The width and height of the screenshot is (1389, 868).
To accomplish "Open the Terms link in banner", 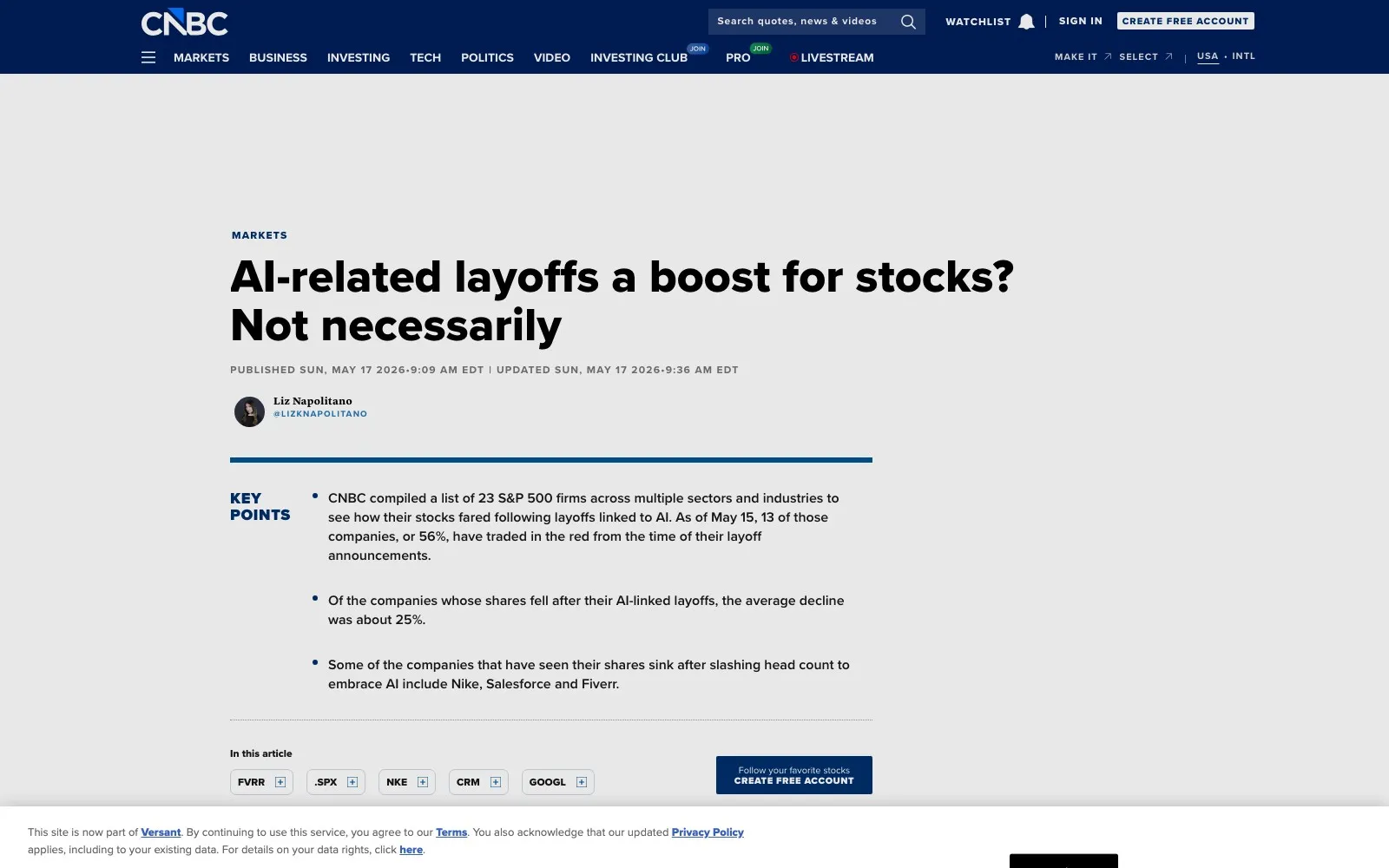I will click(x=451, y=832).
